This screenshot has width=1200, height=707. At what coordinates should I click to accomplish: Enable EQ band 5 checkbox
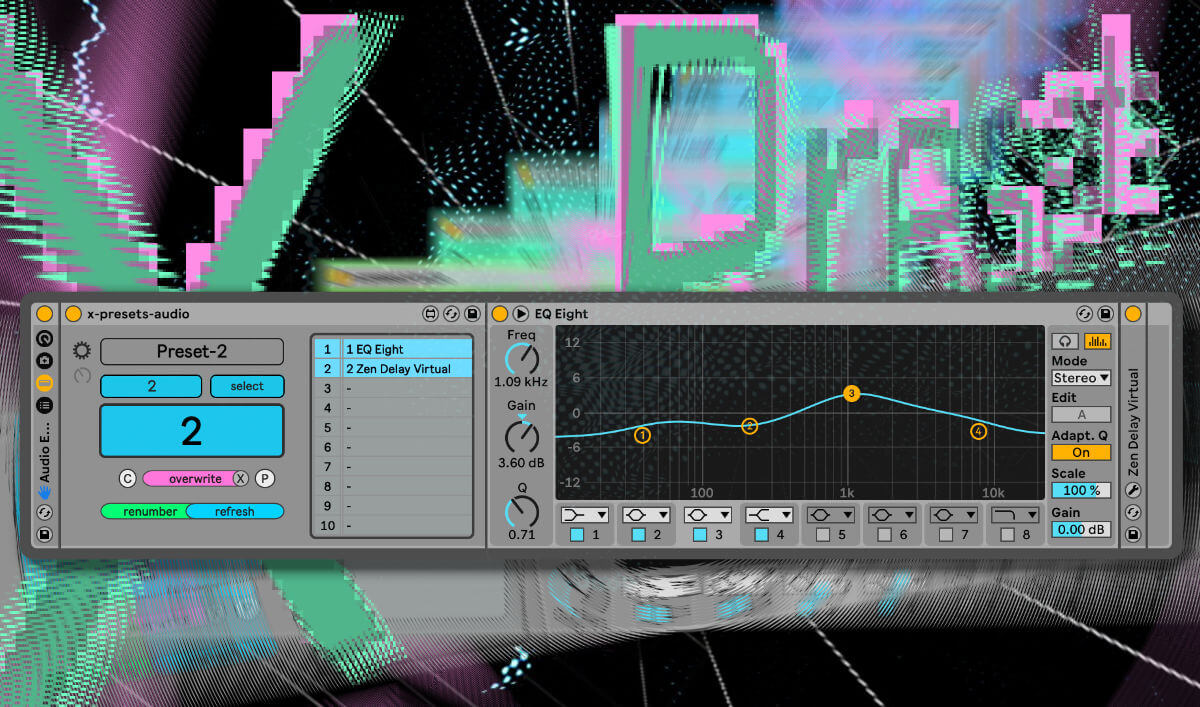pyautogui.click(x=822, y=535)
